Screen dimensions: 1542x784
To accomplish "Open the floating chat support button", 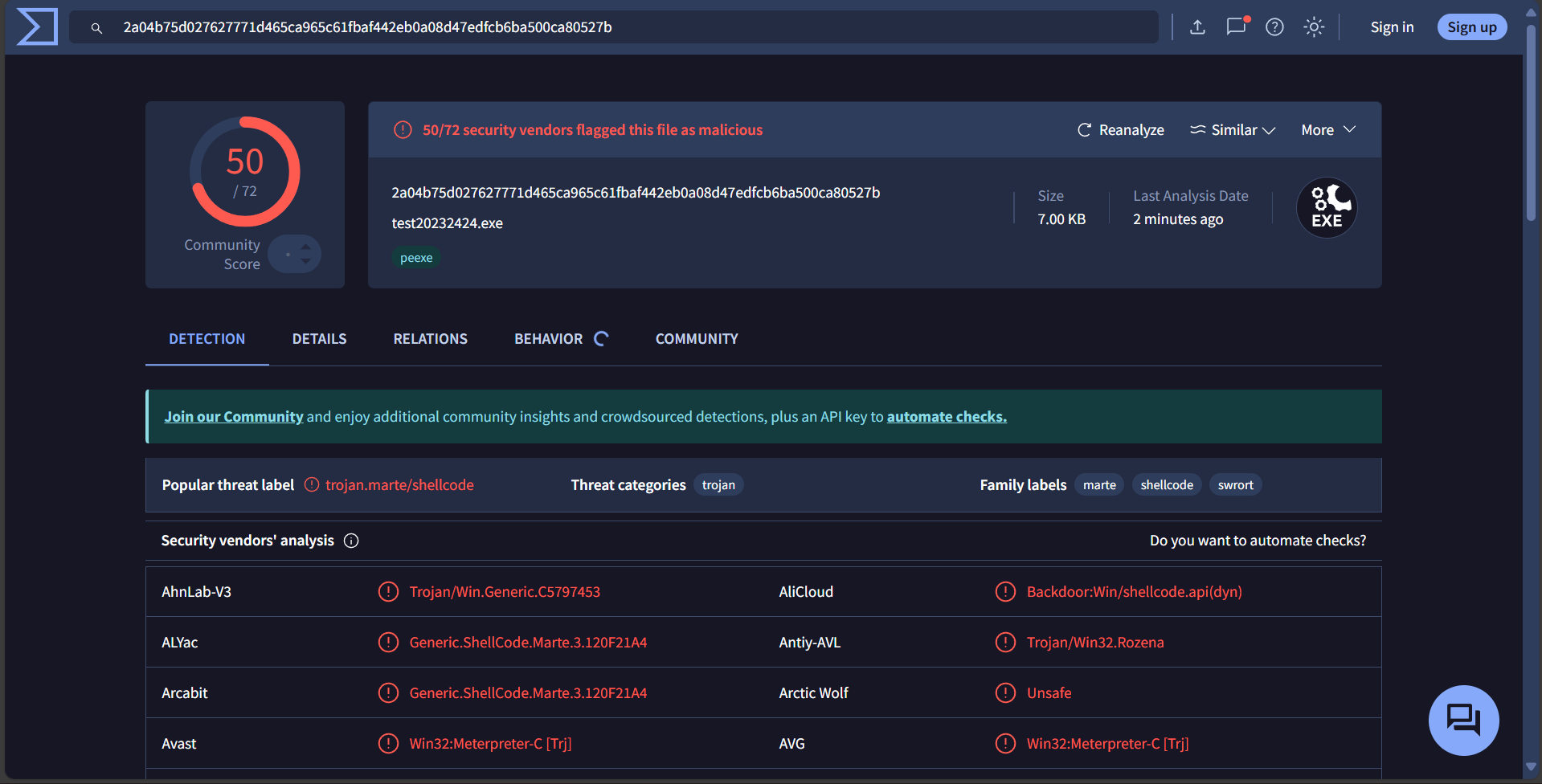I will (x=1463, y=720).
